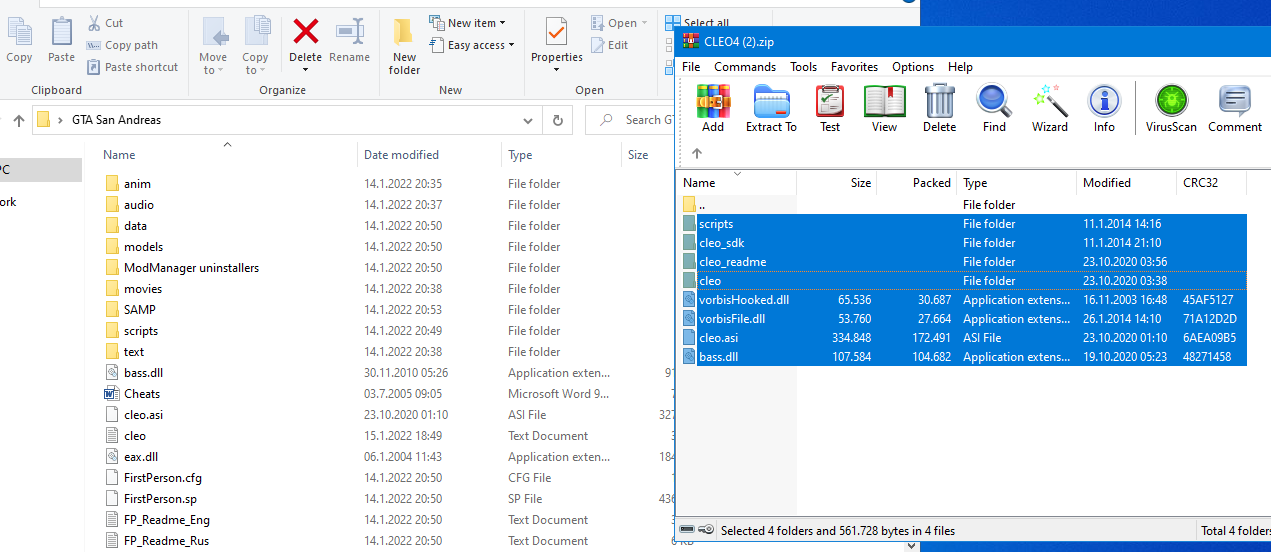
Task: Start VirusScan on the archive
Action: coord(1171,108)
